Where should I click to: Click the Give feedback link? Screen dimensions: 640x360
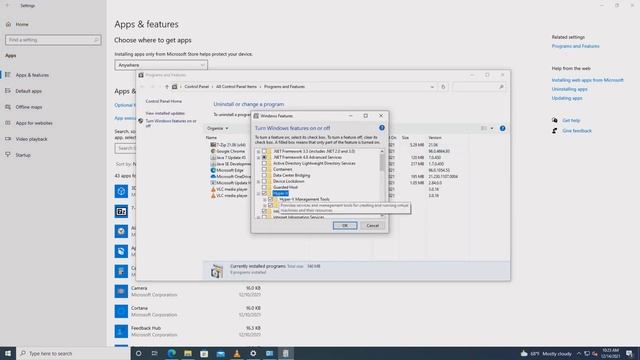(x=577, y=131)
